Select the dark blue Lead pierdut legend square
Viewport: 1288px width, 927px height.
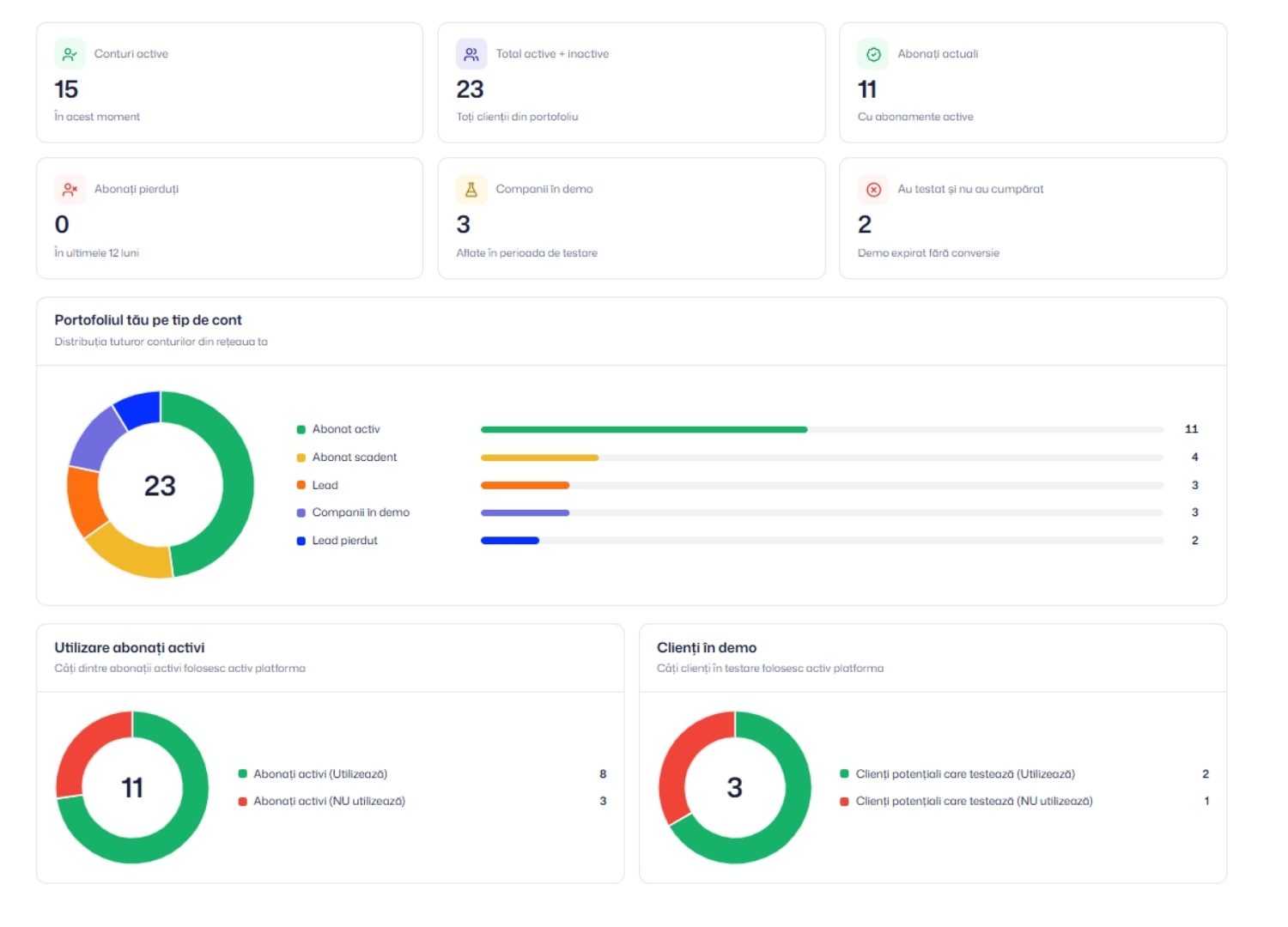point(301,541)
